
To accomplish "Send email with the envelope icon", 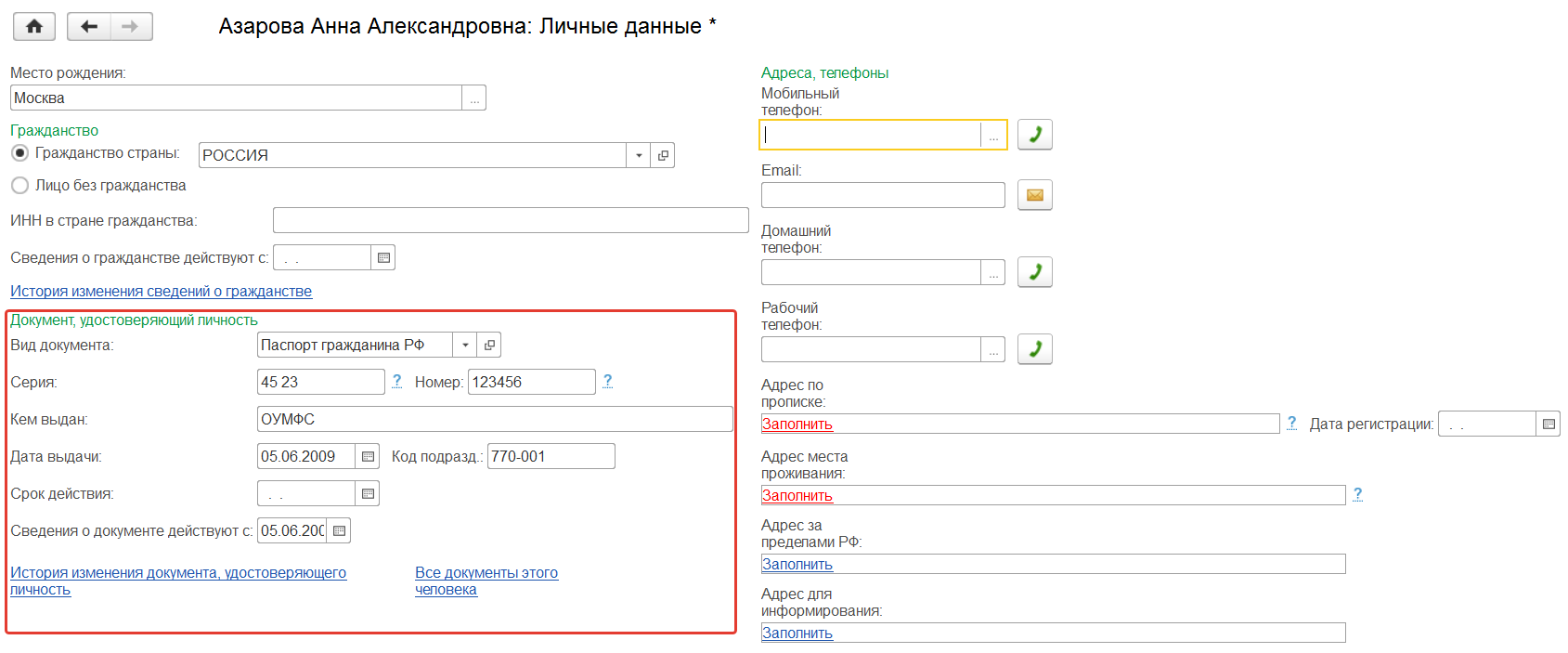I will (1034, 195).
